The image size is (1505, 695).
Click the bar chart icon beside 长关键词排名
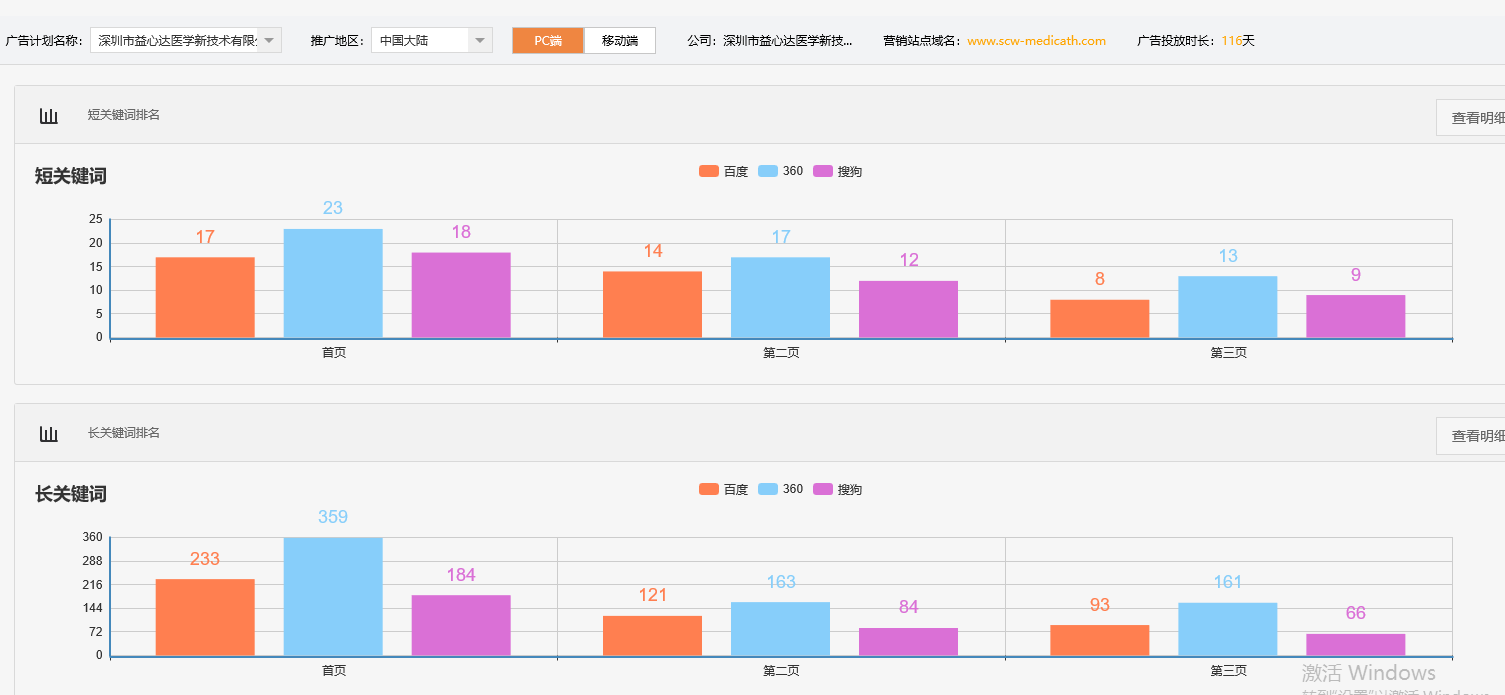(48, 434)
